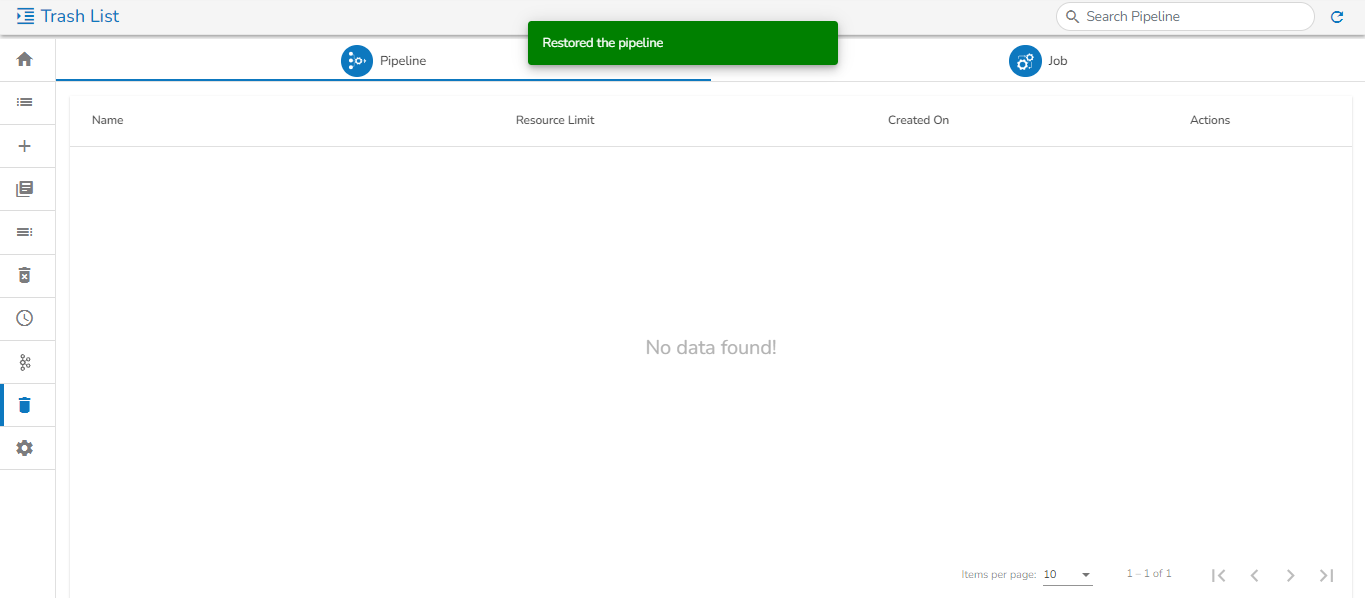Go to the next page

(x=1290, y=575)
